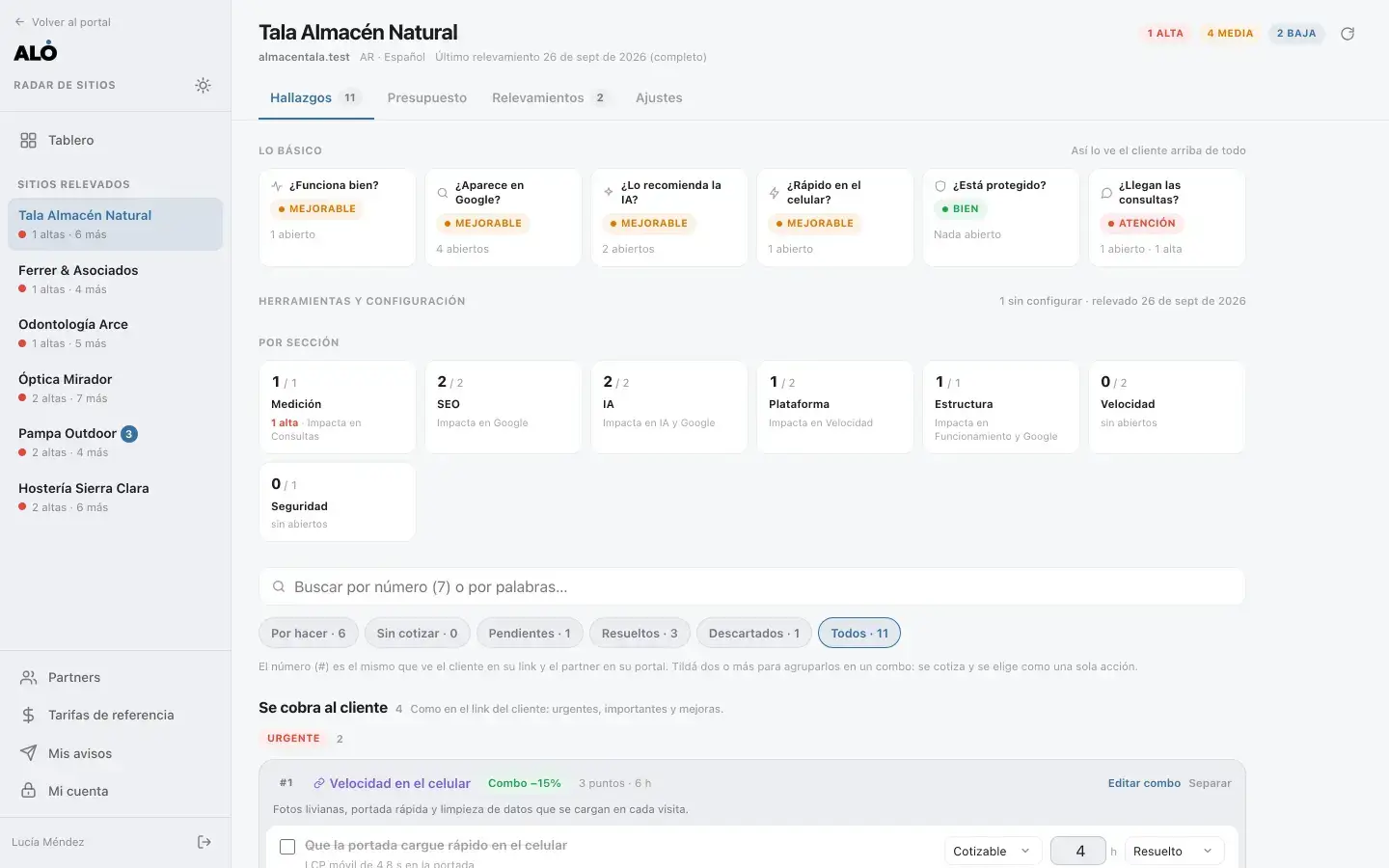Click the lock icon for Mi cuenta
The height and width of the screenshot is (868, 1389).
click(28, 791)
